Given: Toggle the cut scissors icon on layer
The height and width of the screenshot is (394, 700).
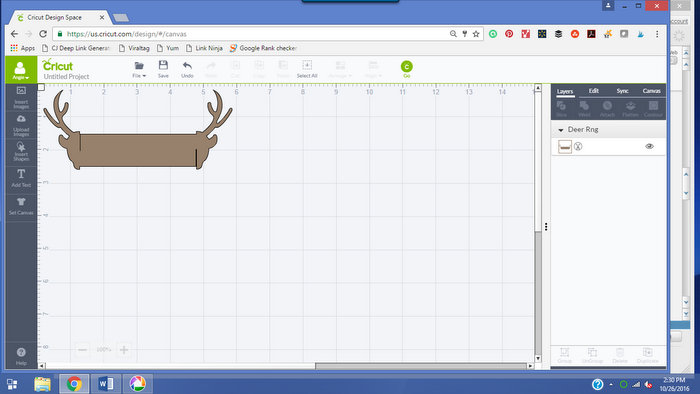Looking at the screenshot, I should coord(578,146).
